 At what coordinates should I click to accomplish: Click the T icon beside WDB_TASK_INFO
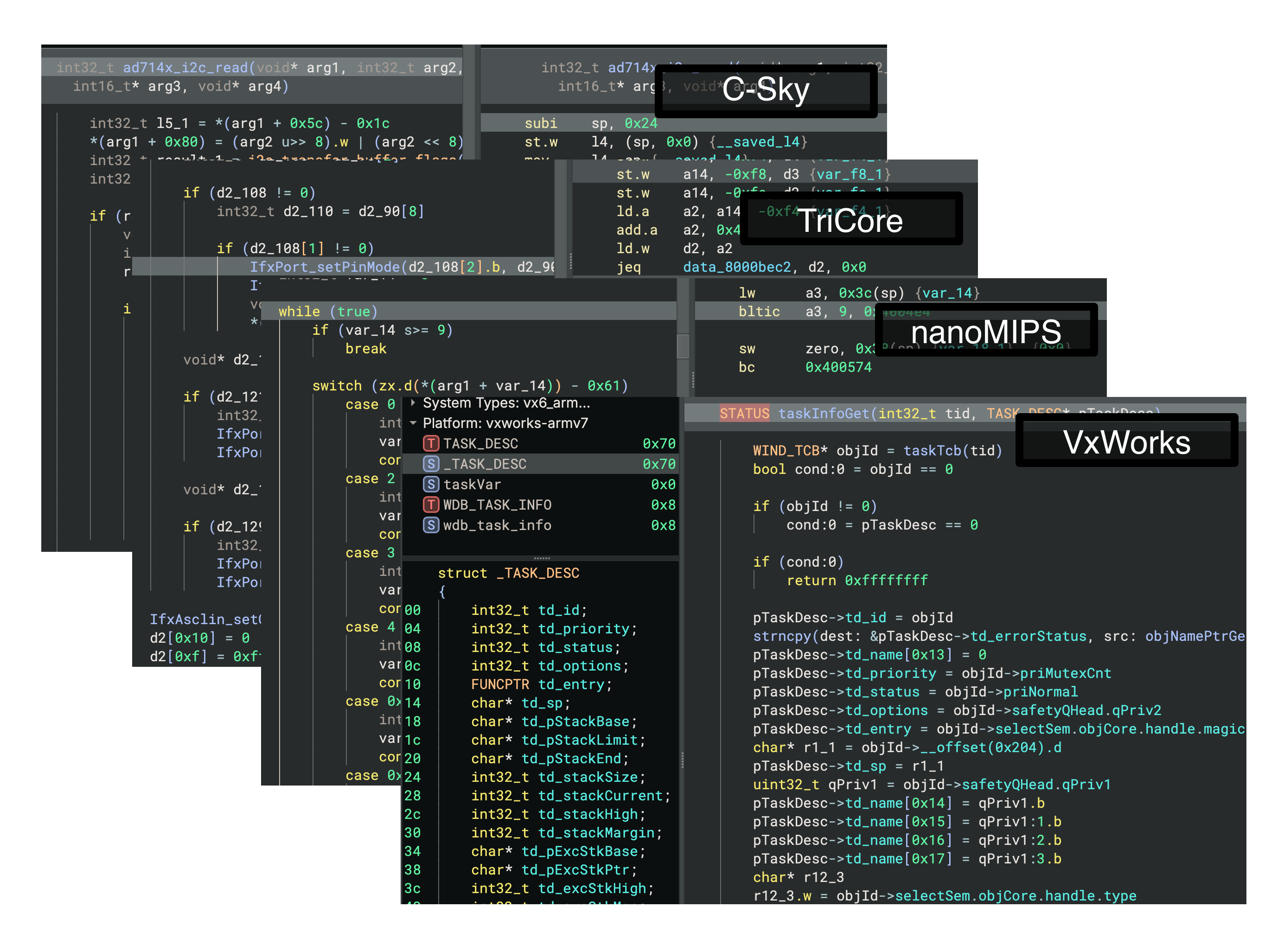(x=431, y=505)
